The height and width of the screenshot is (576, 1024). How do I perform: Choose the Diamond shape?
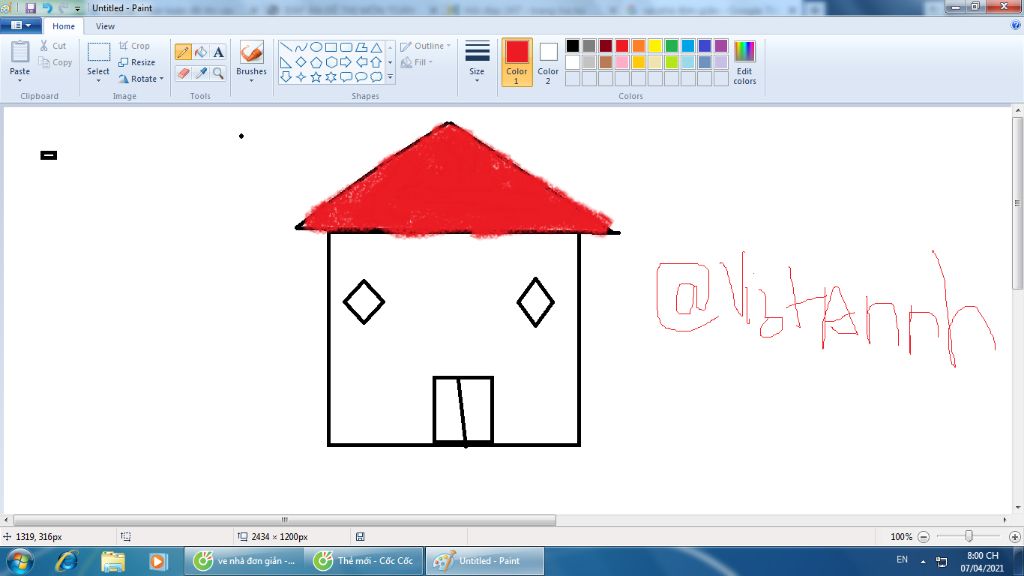pos(301,63)
